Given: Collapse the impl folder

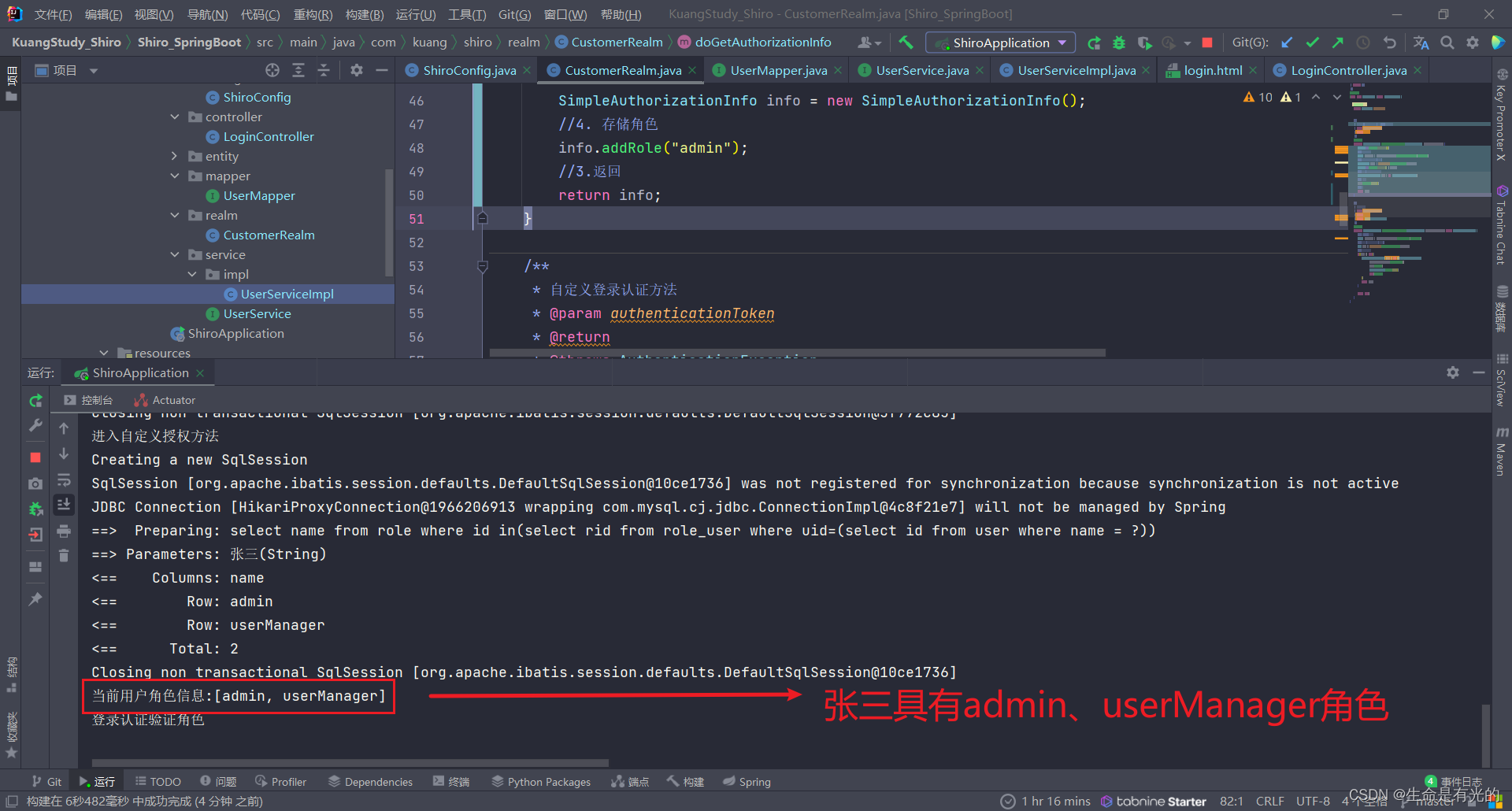Looking at the screenshot, I should point(192,274).
